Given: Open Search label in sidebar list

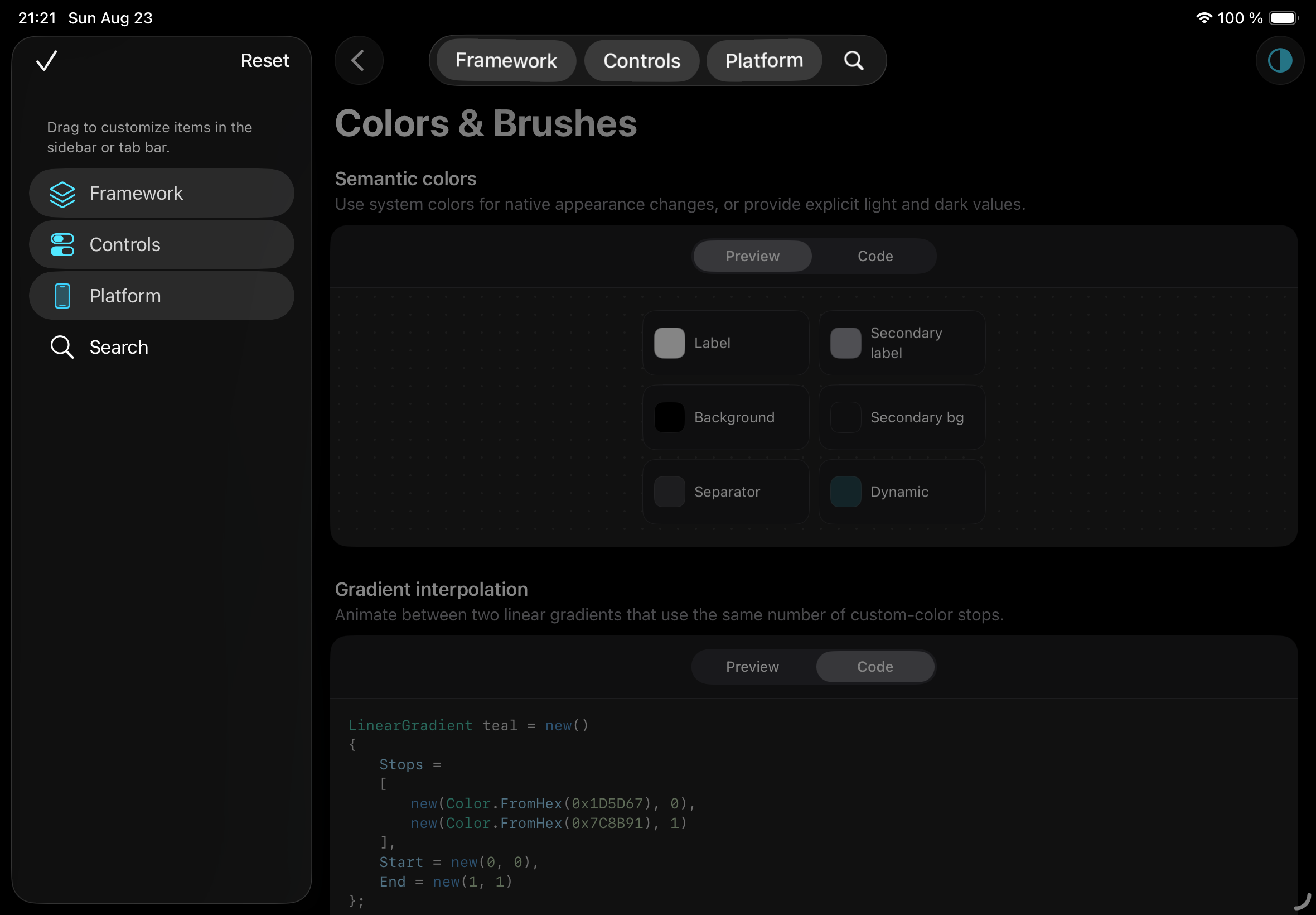Looking at the screenshot, I should [x=119, y=347].
